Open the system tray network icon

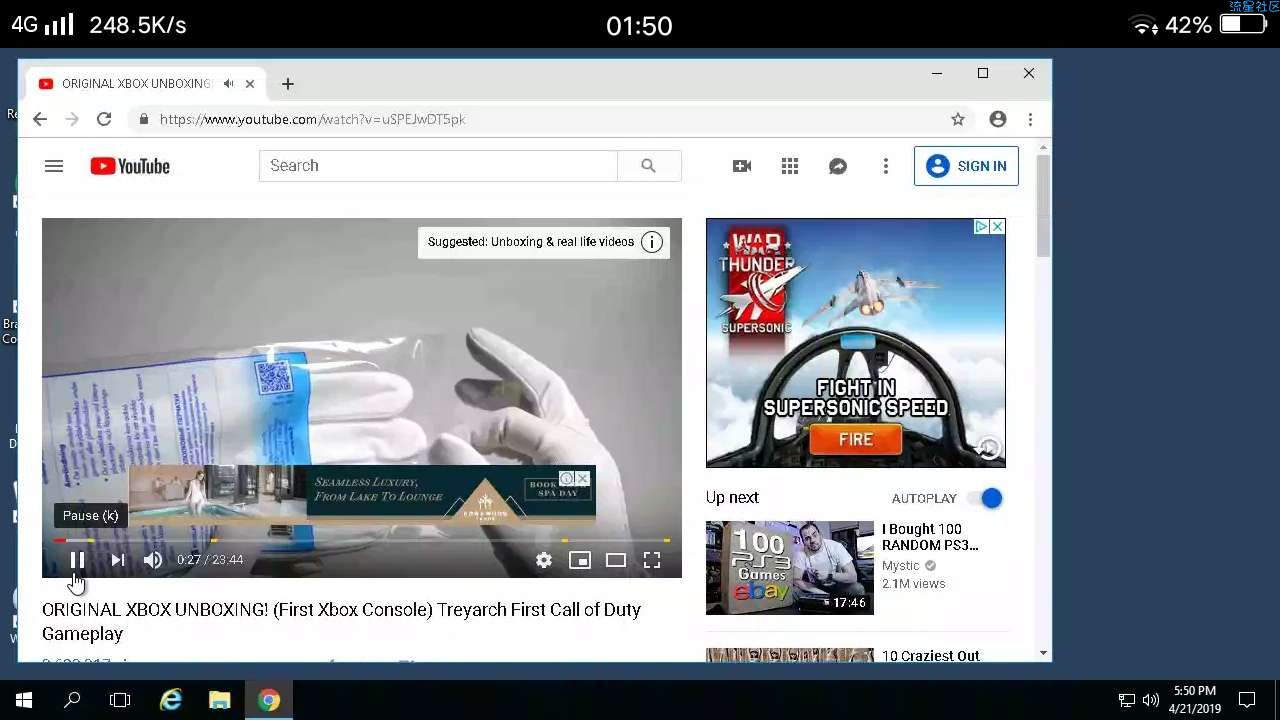[1127, 700]
